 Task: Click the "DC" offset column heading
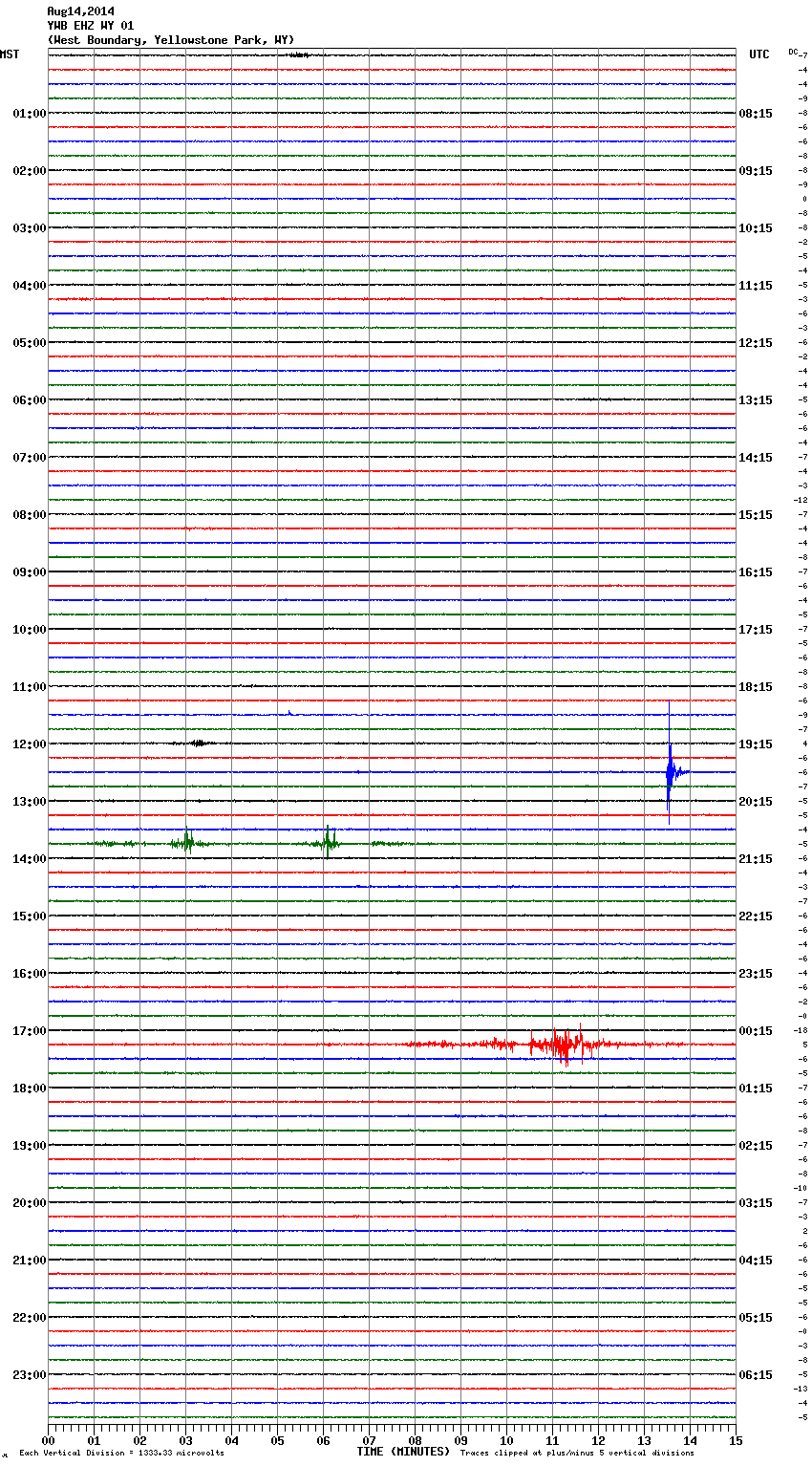[793, 52]
